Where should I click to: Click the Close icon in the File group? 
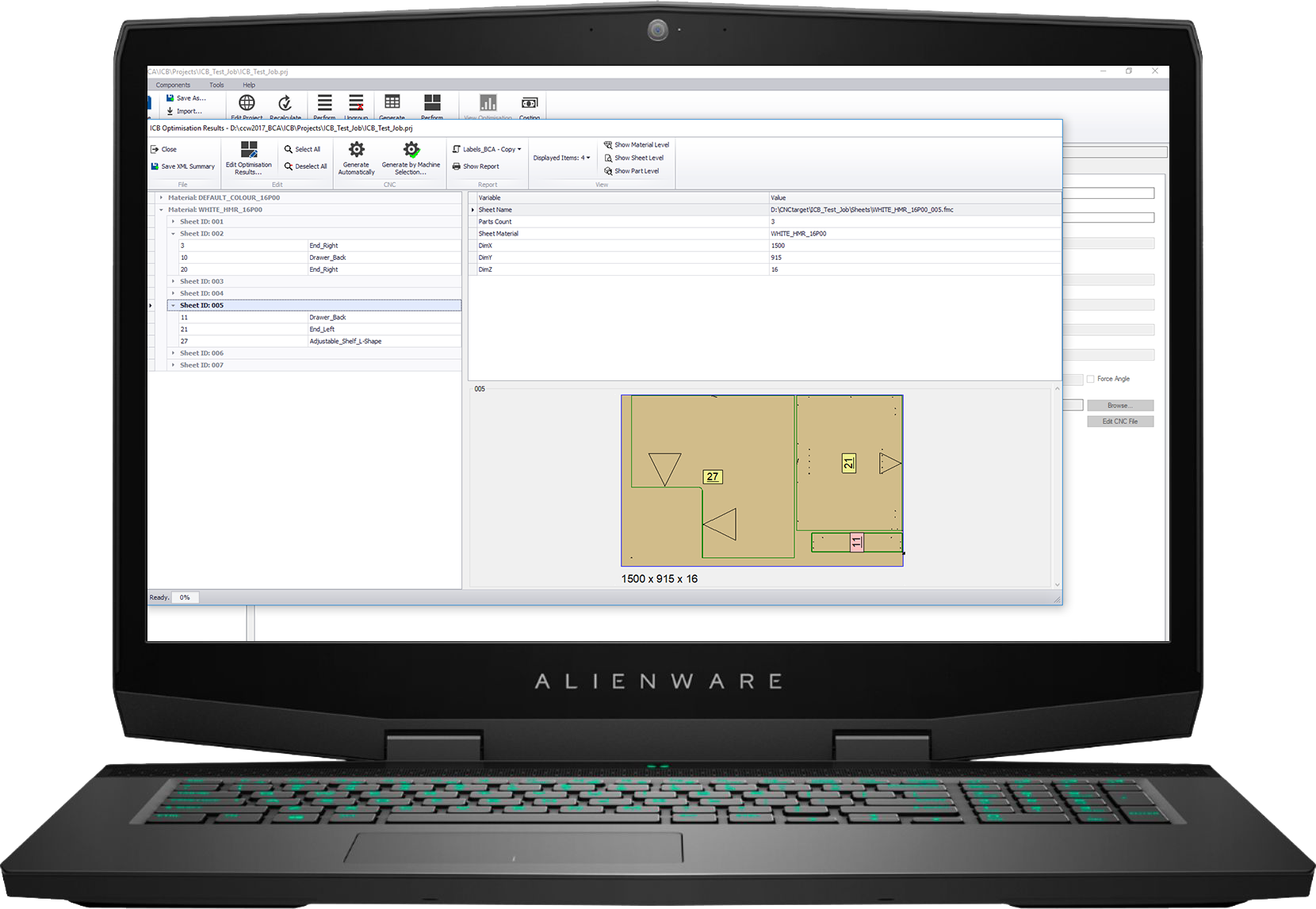(x=155, y=149)
